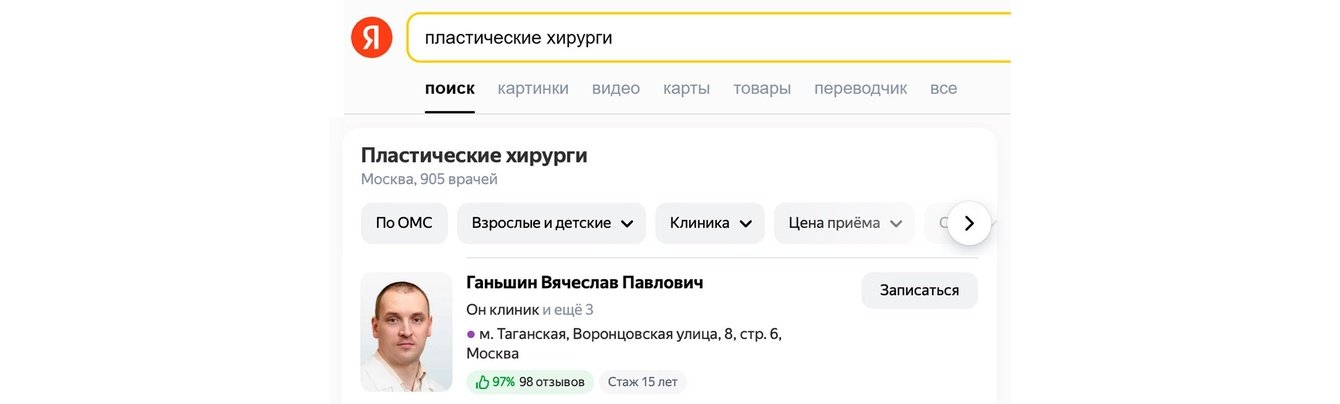Expand the 'Взрослые и детские' dropdown

pyautogui.click(x=551, y=223)
